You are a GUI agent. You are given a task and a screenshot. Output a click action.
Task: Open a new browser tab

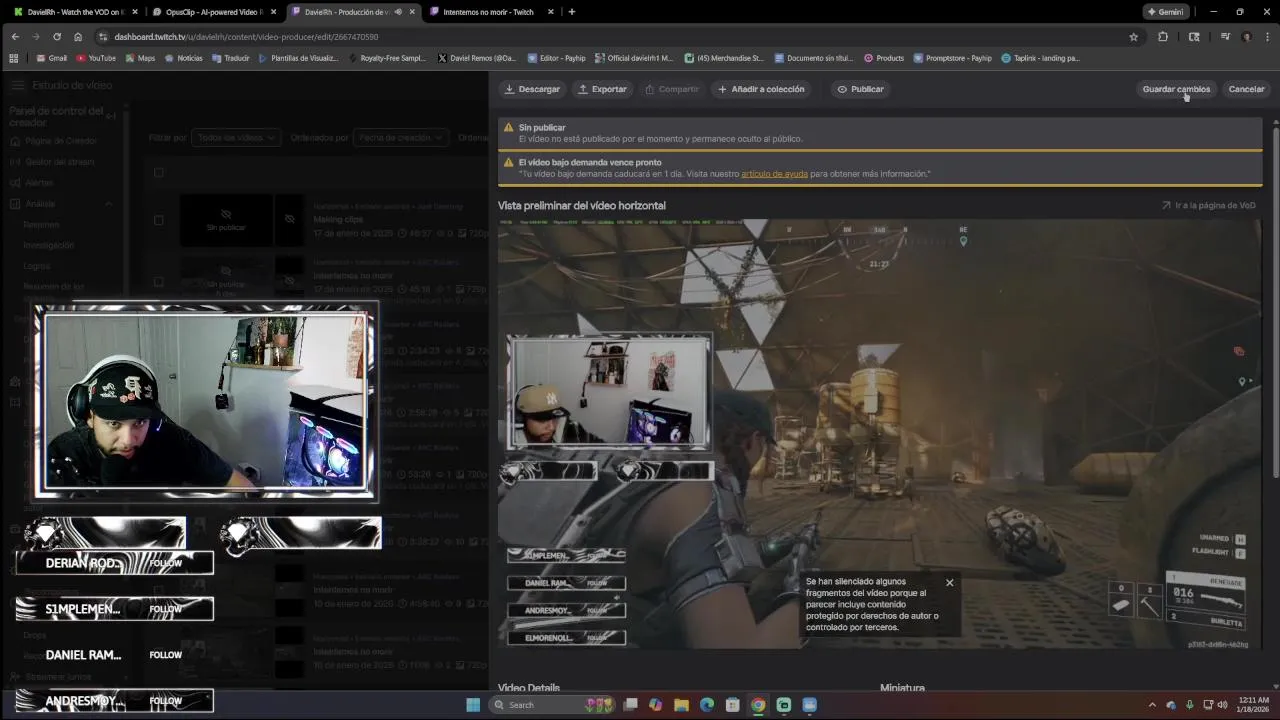(571, 12)
